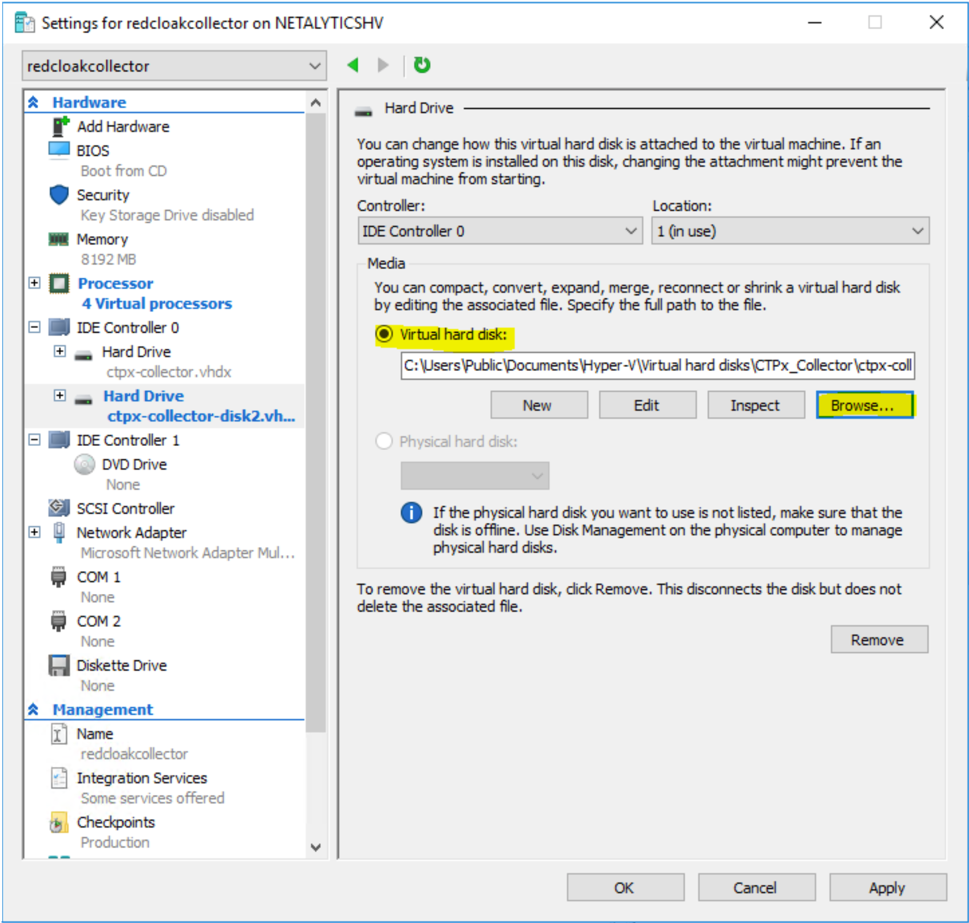This screenshot has width=969, height=923.
Task: Click the Apply button
Action: (887, 888)
